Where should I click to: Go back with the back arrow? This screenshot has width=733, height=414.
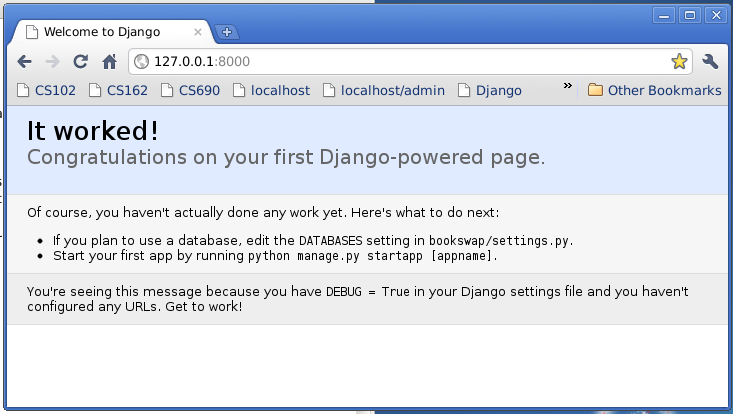pos(24,62)
